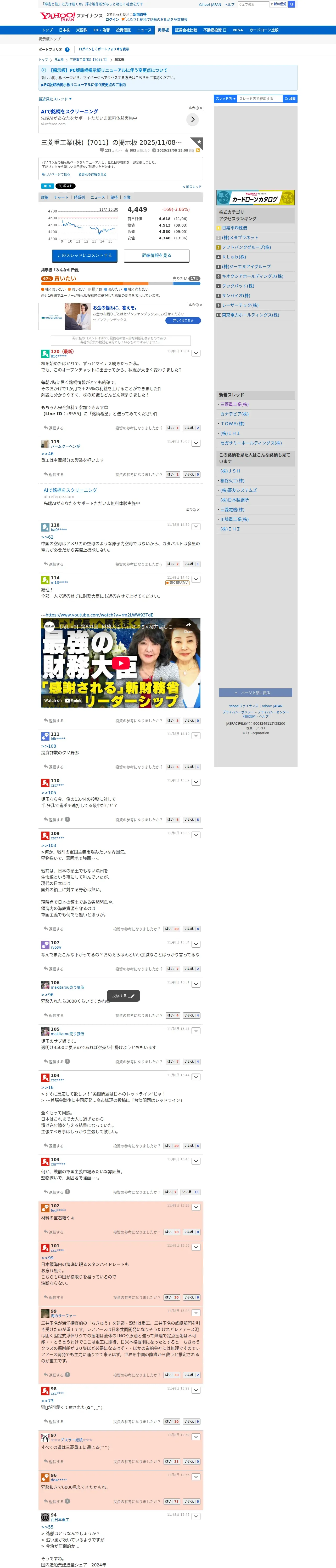
Task: Click the car loan catalog banner
Action: [255, 197]
